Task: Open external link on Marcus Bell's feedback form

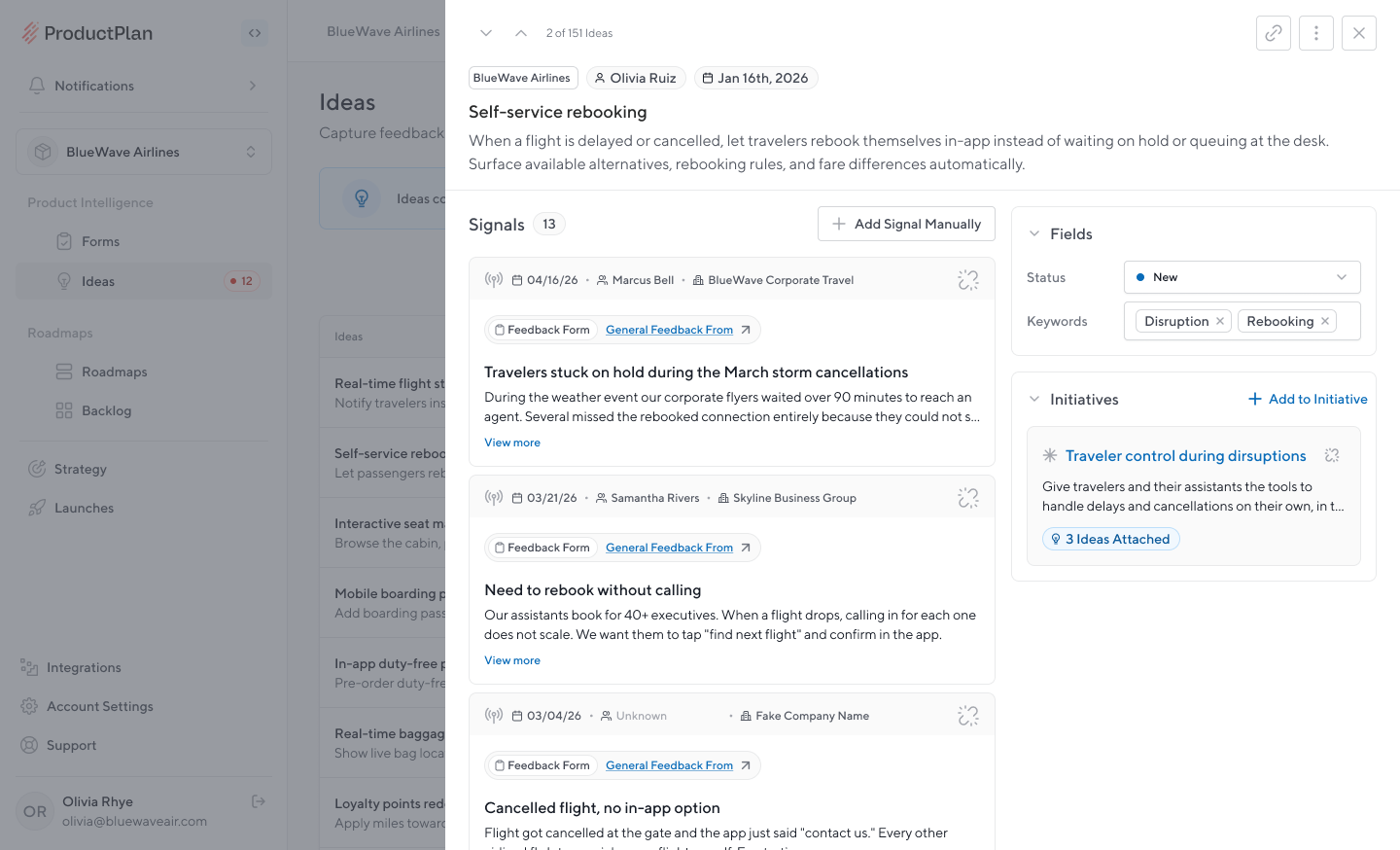Action: click(x=746, y=330)
